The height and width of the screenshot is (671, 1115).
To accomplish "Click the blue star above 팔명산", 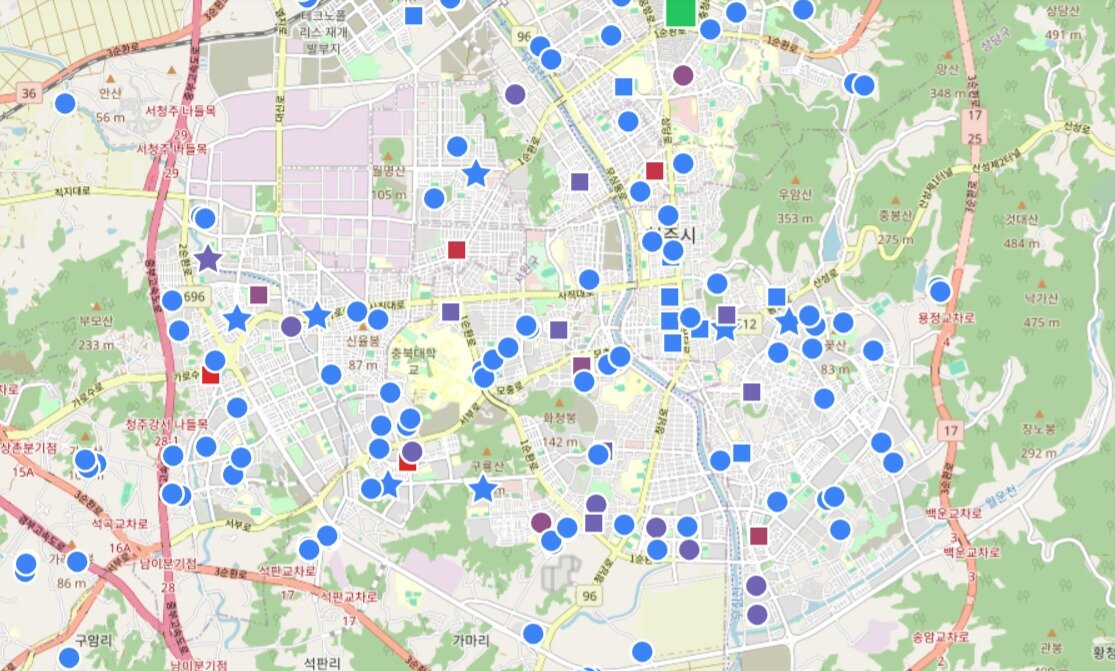I will [476, 174].
